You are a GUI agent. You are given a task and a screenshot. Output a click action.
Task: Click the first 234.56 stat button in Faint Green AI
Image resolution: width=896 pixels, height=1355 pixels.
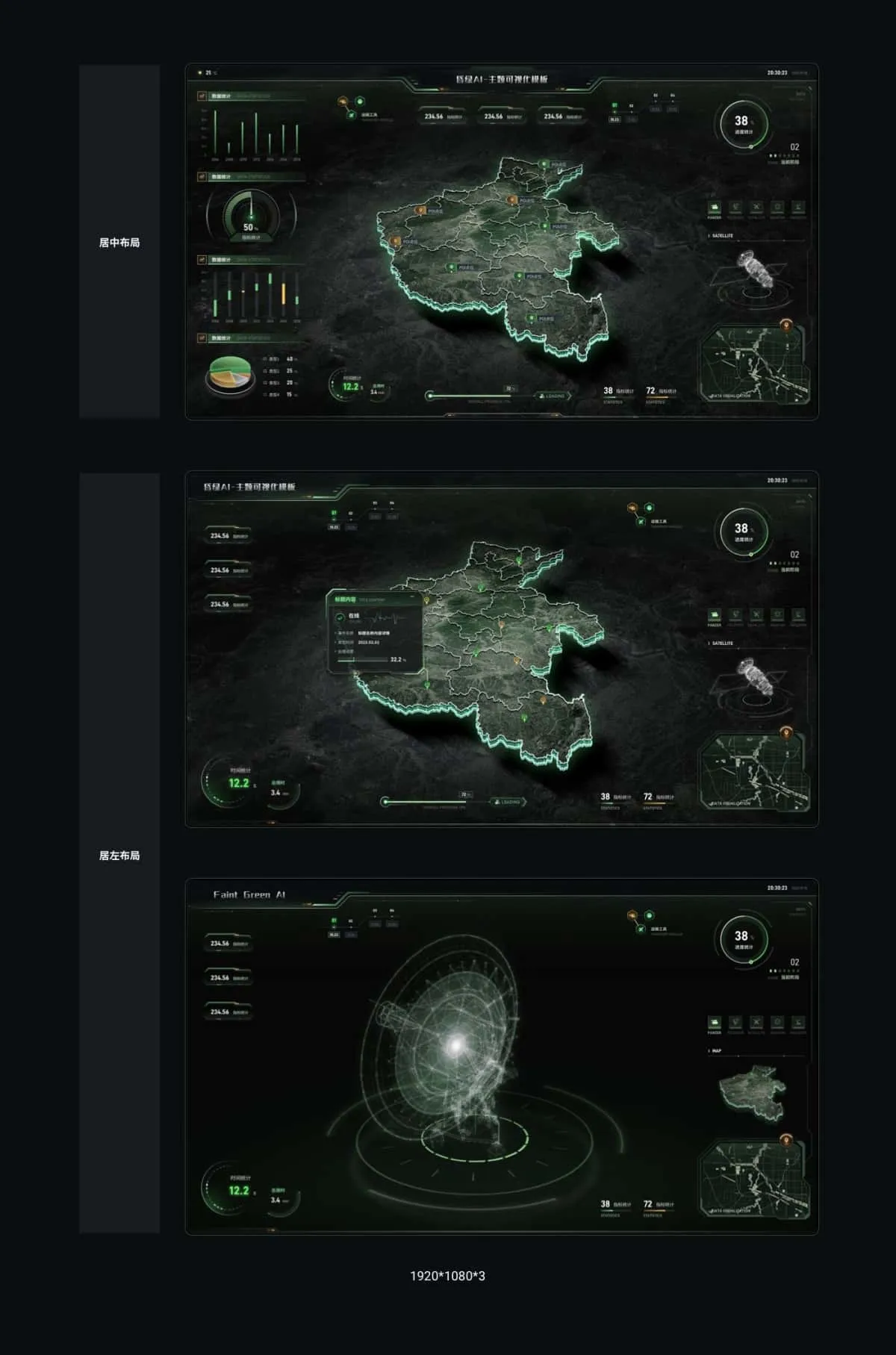click(228, 944)
